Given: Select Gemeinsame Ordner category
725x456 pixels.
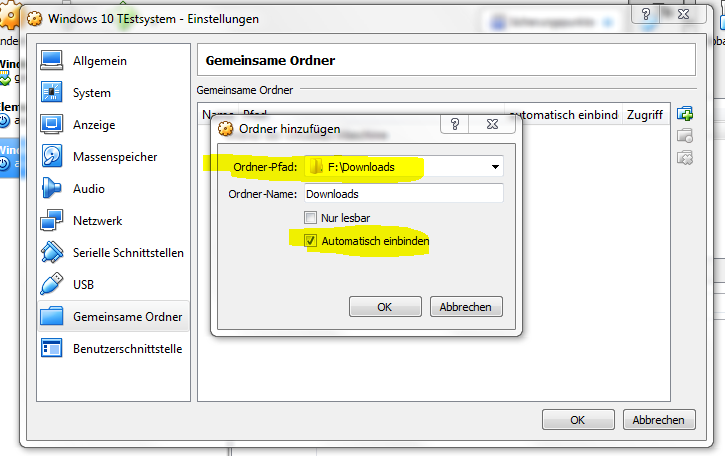Looking at the screenshot, I should coord(127,317).
